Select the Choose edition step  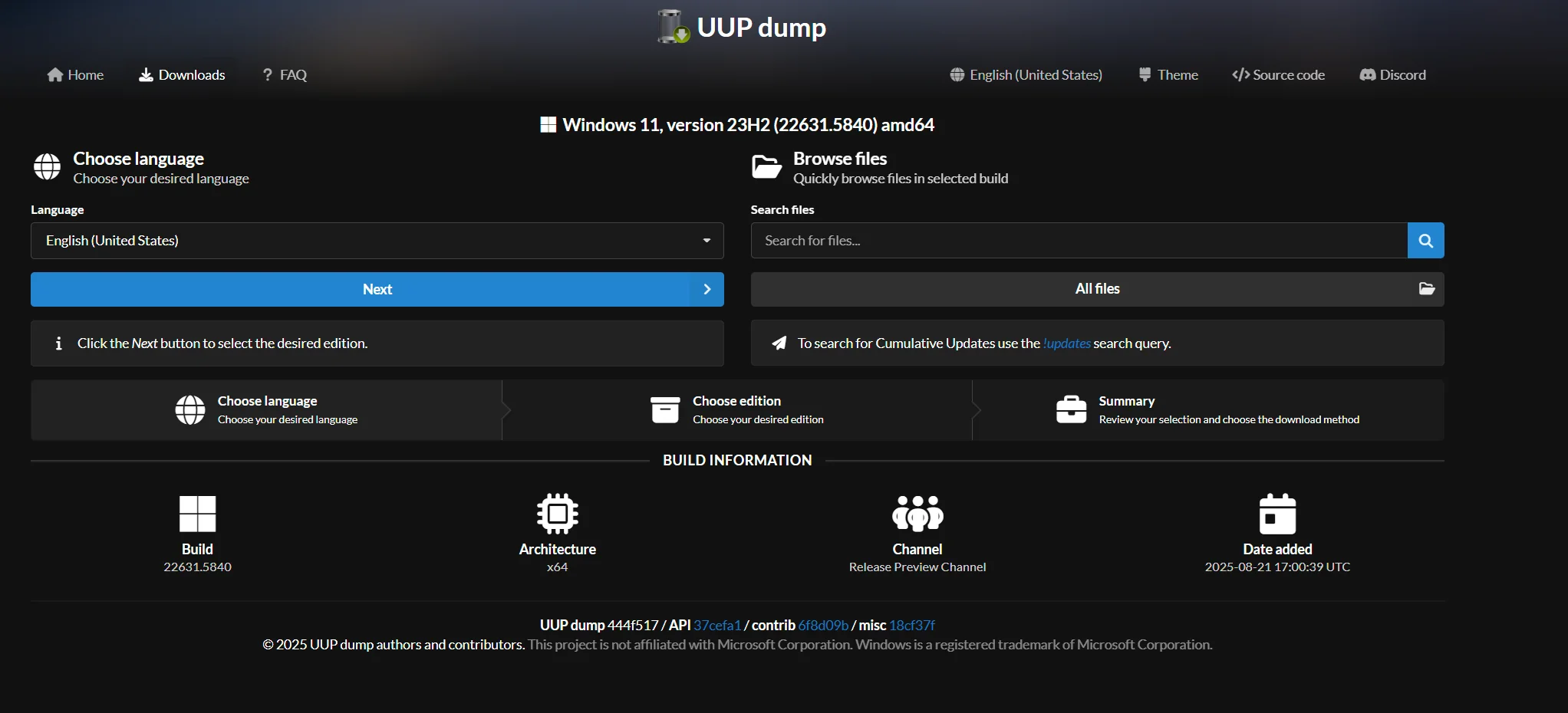[737, 410]
